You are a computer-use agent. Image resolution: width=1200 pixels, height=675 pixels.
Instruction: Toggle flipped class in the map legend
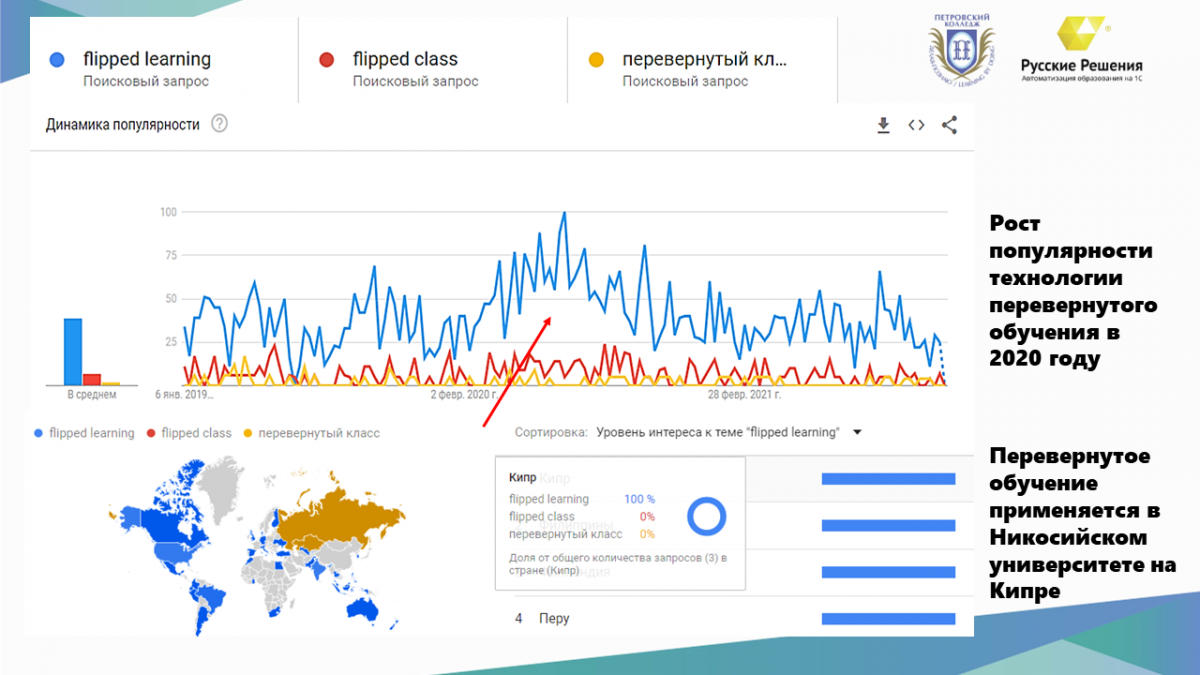190,433
